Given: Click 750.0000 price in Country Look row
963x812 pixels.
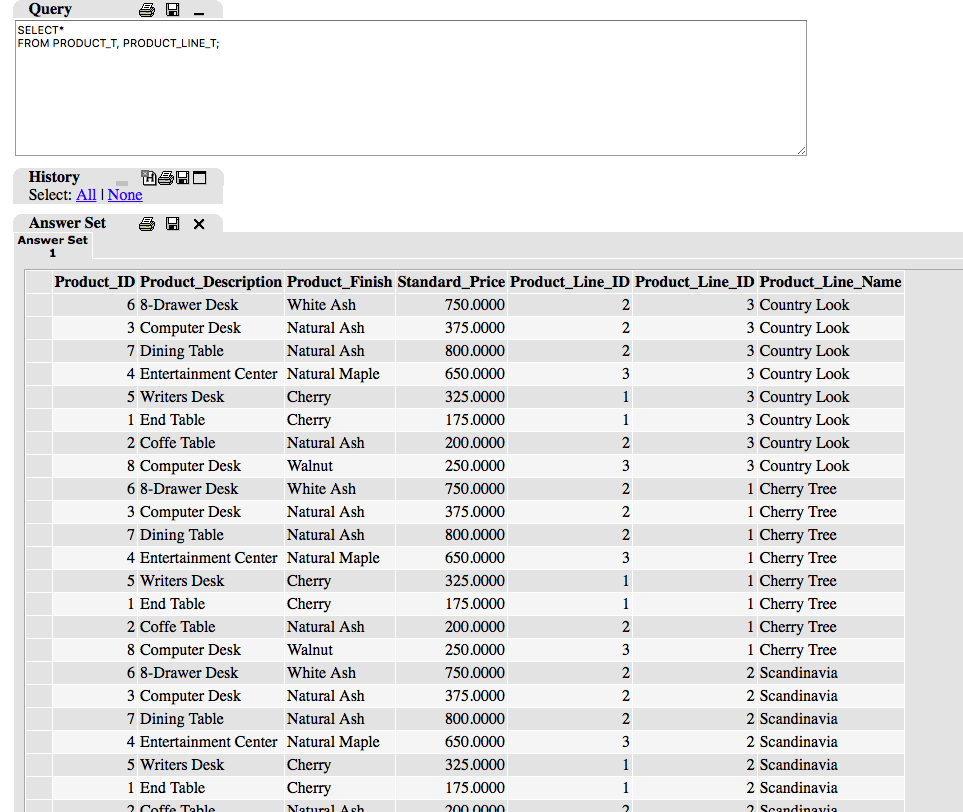Looking at the screenshot, I should (x=475, y=305).
